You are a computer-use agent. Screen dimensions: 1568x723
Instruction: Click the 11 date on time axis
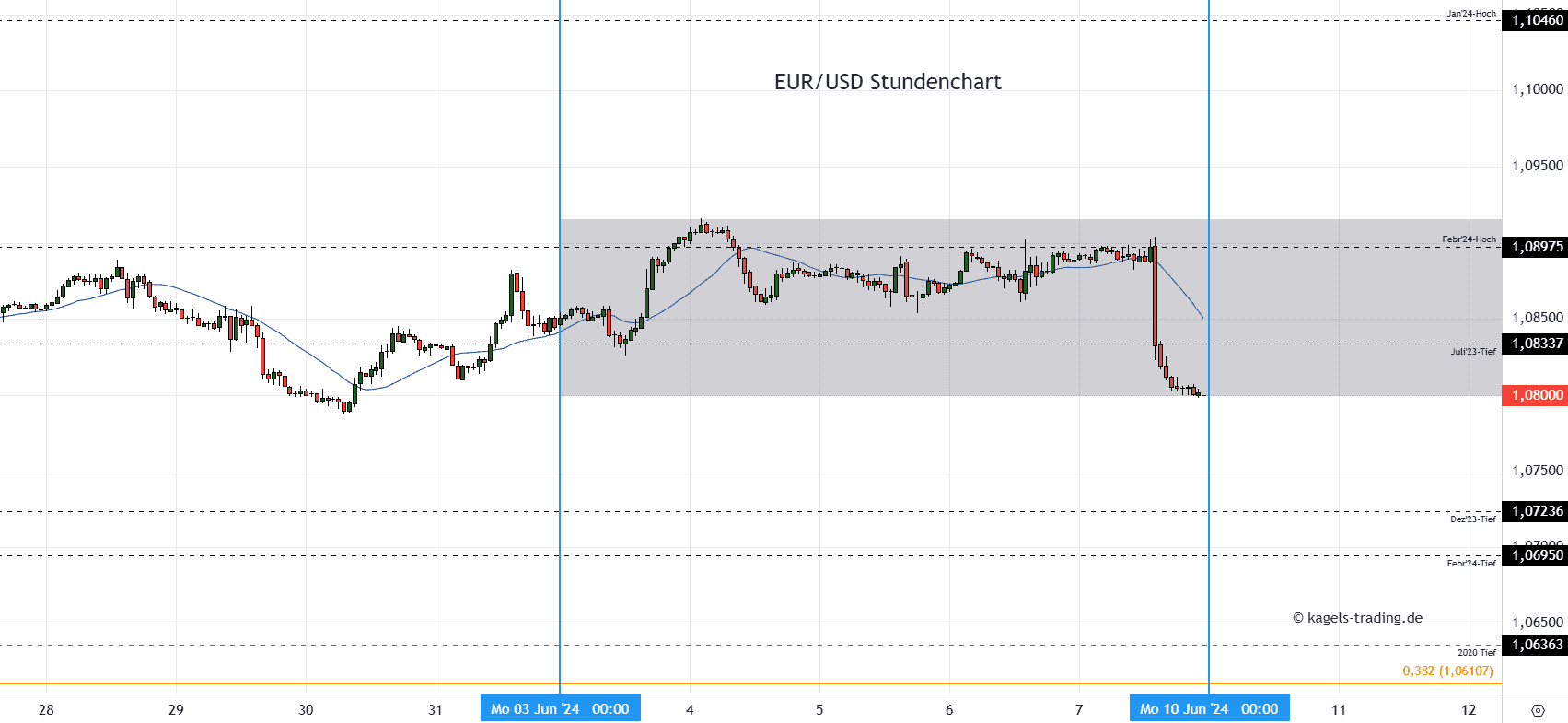pos(1339,710)
